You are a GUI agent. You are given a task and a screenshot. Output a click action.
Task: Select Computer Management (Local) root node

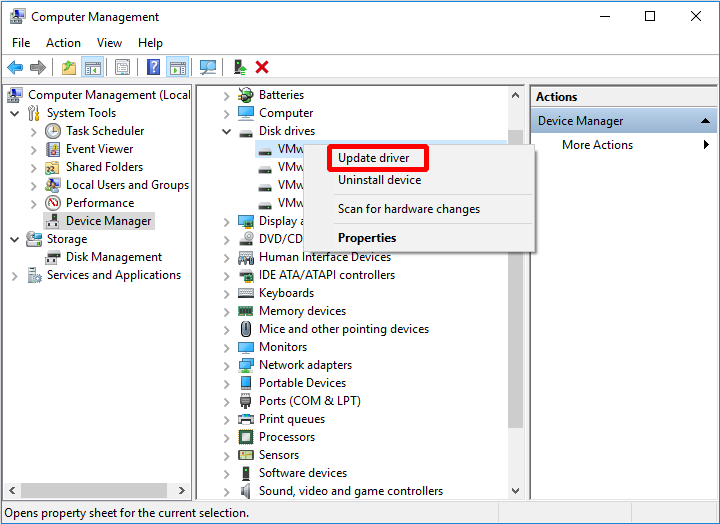tap(109, 95)
